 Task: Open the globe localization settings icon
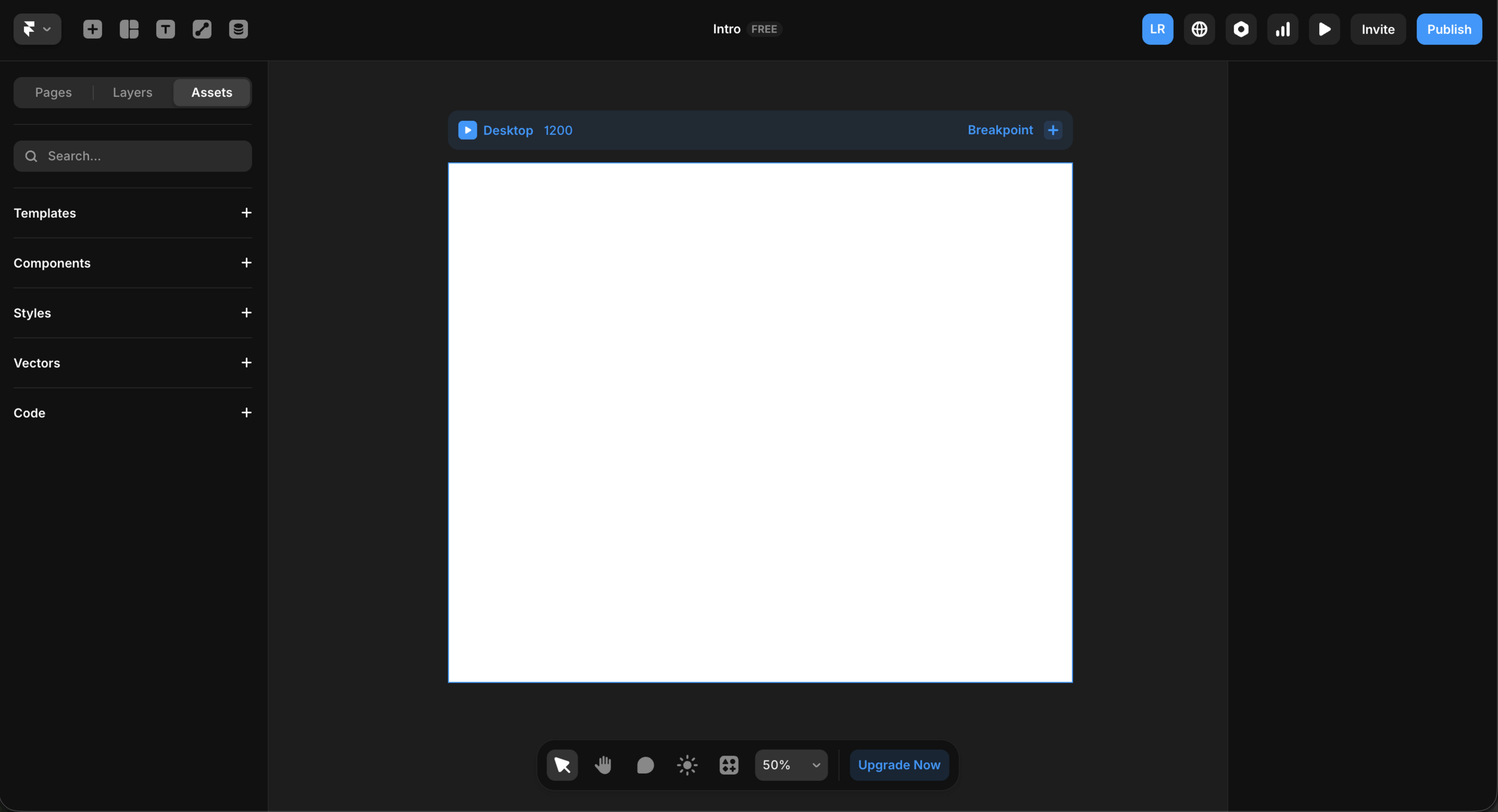click(1199, 29)
